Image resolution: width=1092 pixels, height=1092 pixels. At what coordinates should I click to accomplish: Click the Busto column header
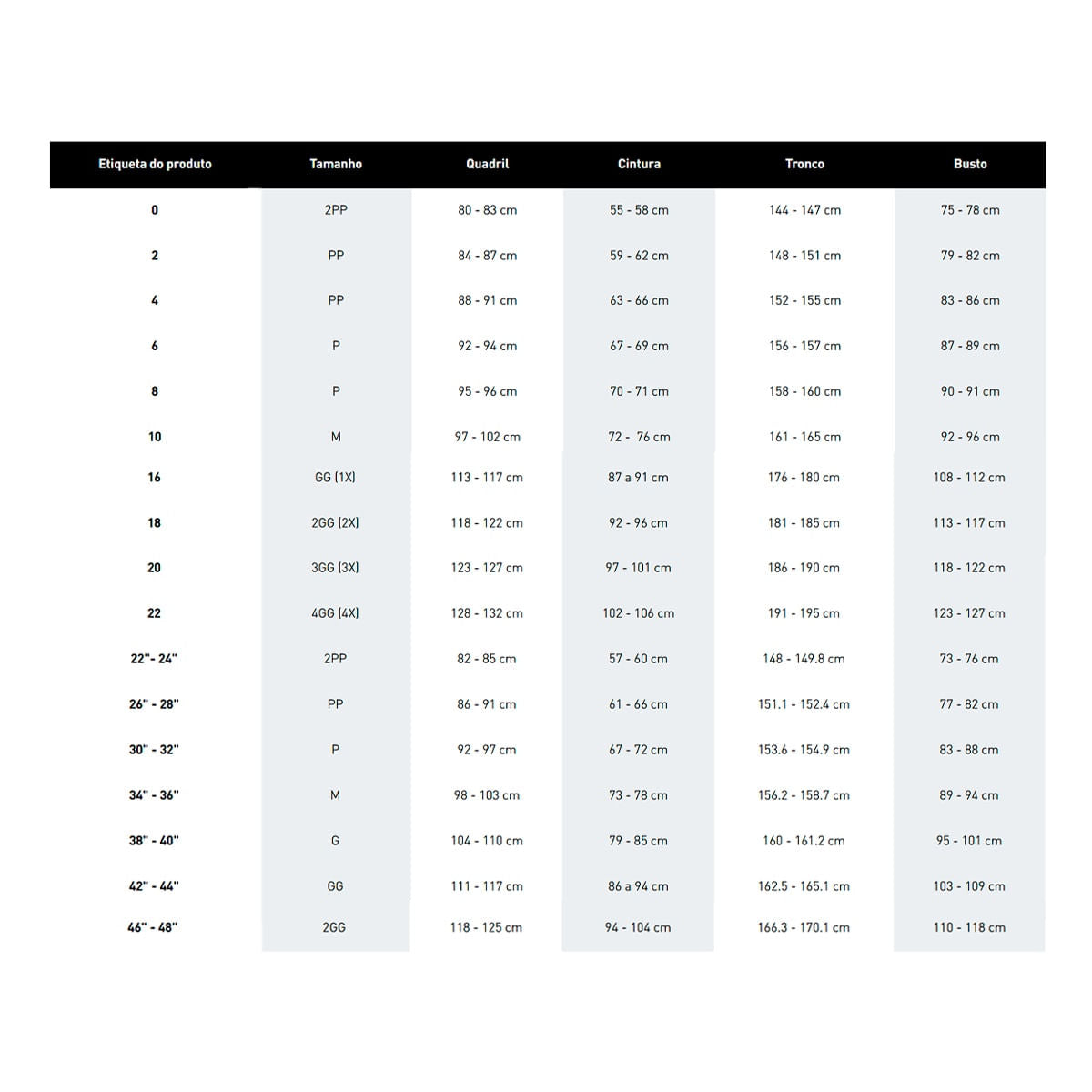(x=970, y=165)
